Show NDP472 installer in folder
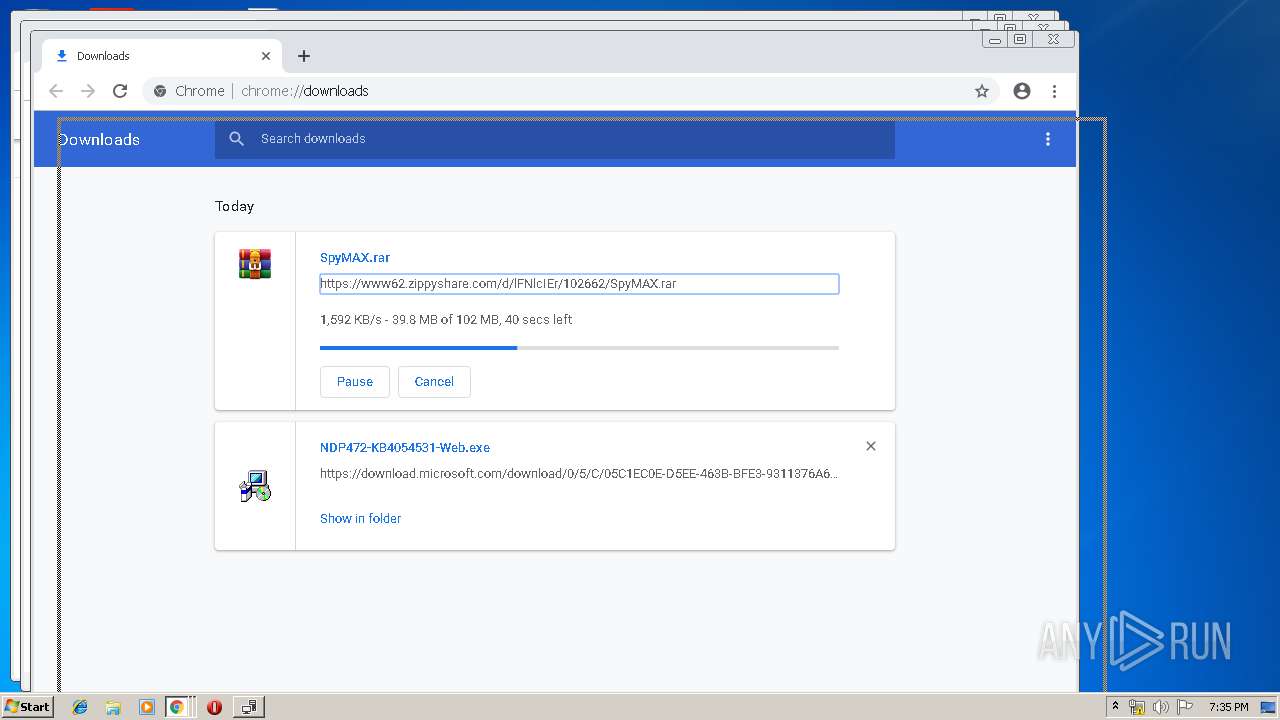The image size is (1280, 720). tap(360, 518)
